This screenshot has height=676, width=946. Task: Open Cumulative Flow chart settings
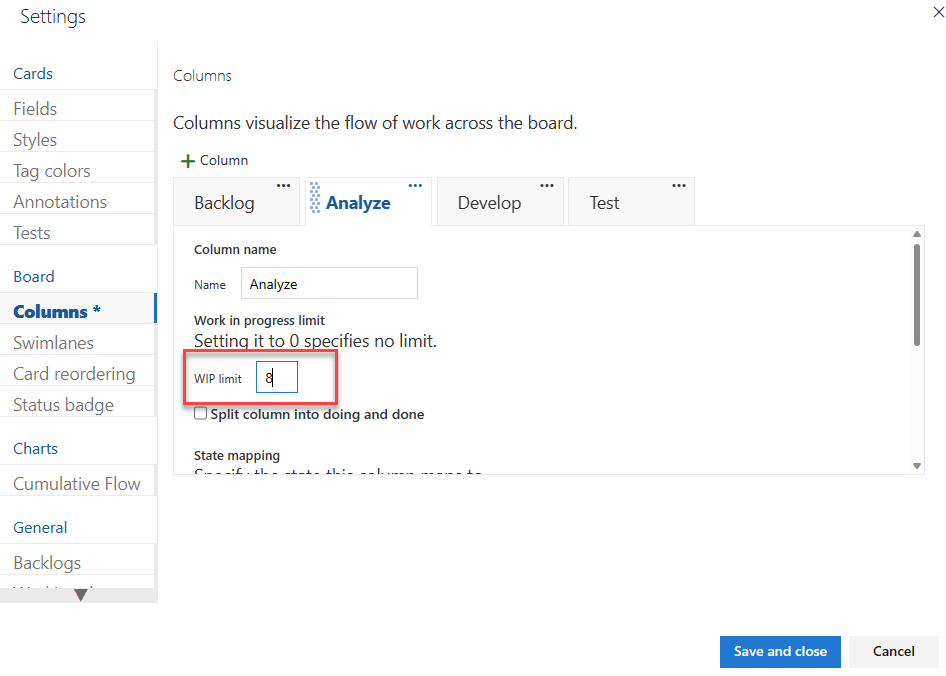pyautogui.click(x=77, y=483)
